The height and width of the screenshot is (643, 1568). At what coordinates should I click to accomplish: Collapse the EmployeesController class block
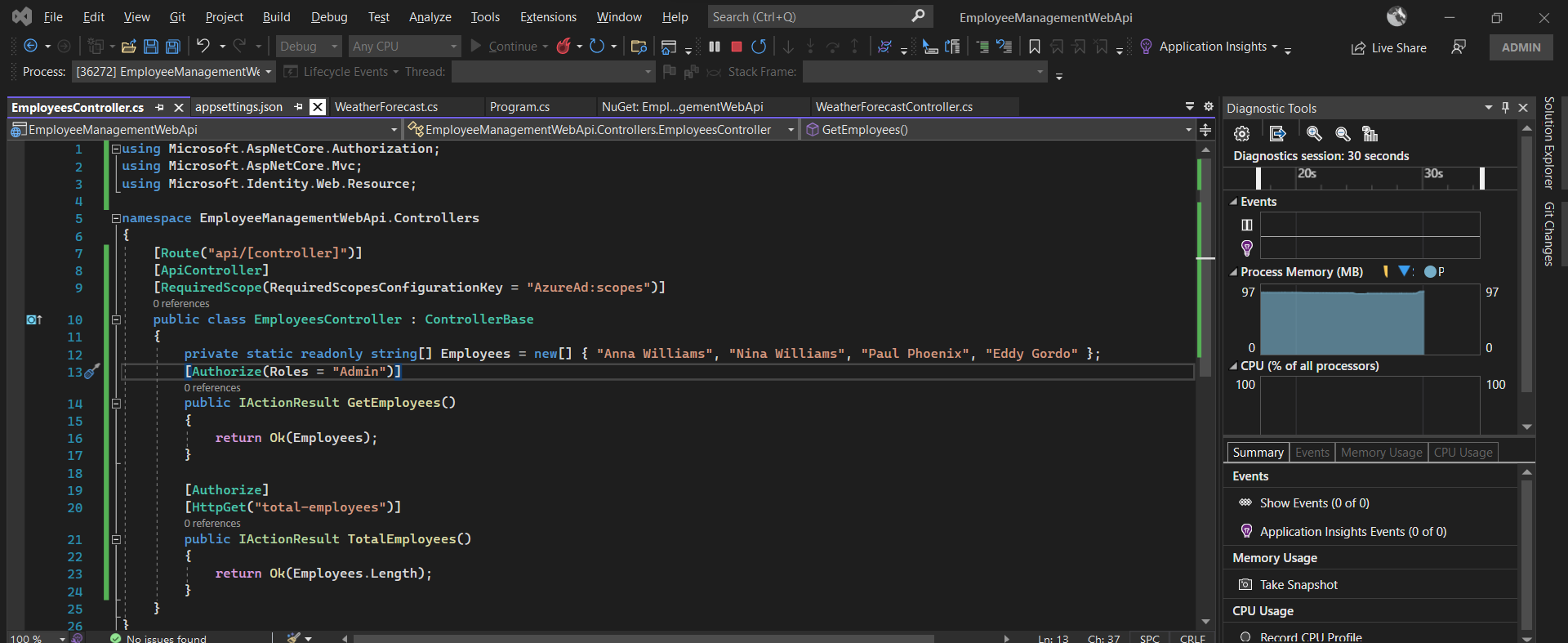[x=116, y=319]
